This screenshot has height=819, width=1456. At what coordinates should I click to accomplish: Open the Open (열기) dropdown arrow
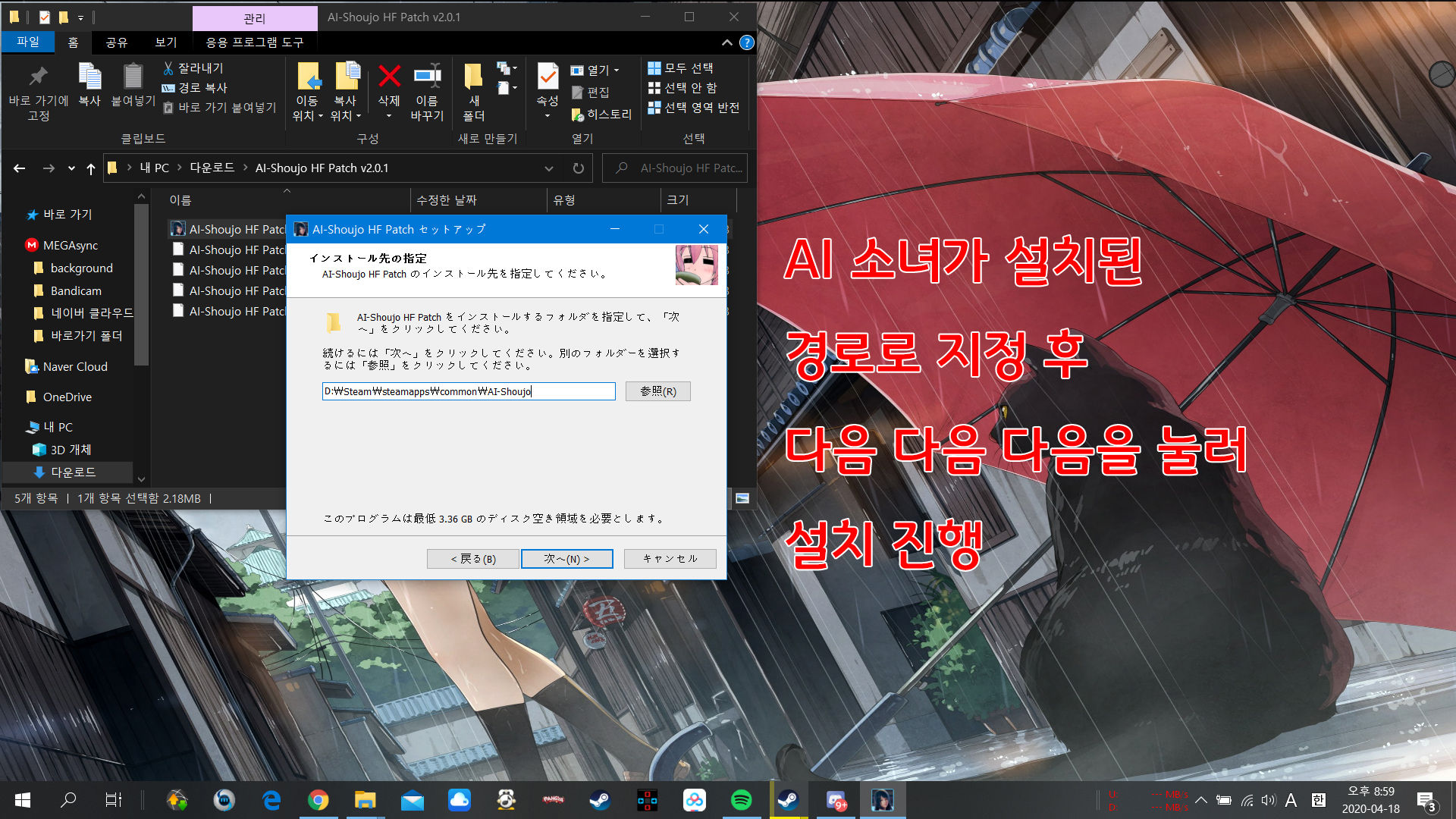tap(617, 71)
